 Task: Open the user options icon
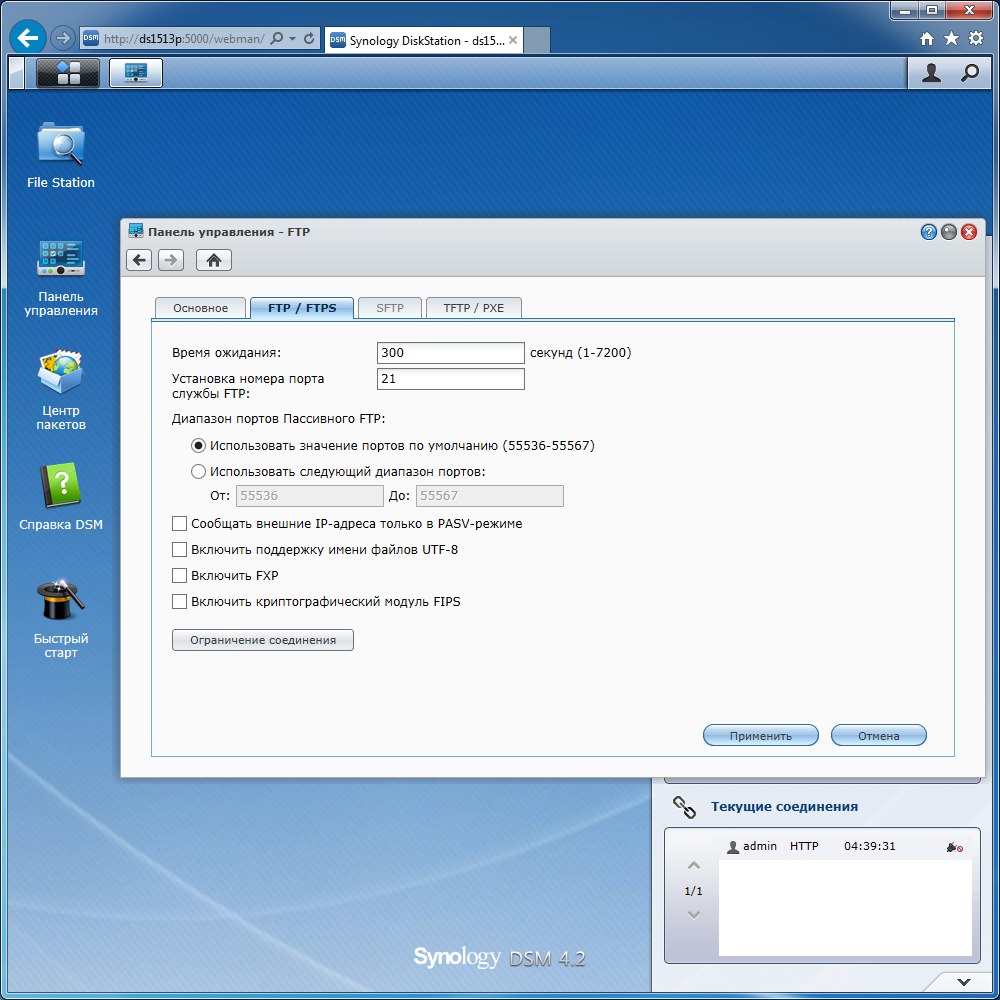[x=931, y=73]
